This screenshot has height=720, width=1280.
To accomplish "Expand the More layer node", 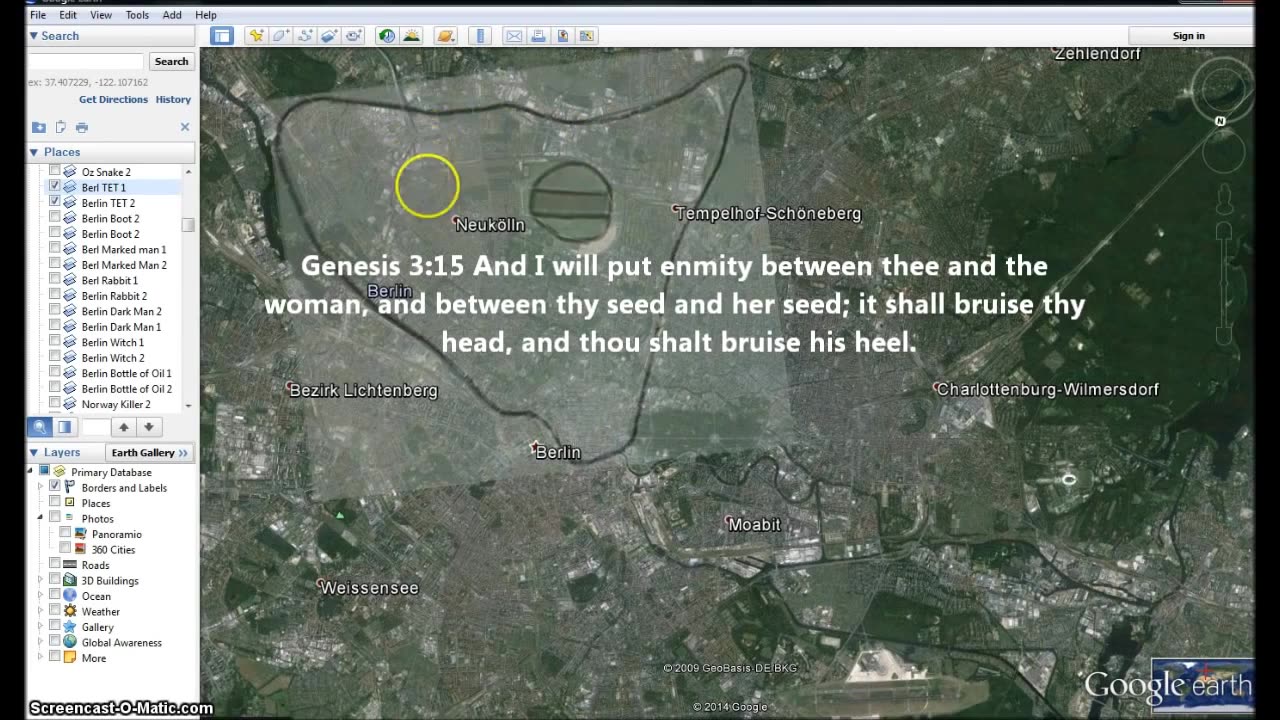I will click(41, 658).
